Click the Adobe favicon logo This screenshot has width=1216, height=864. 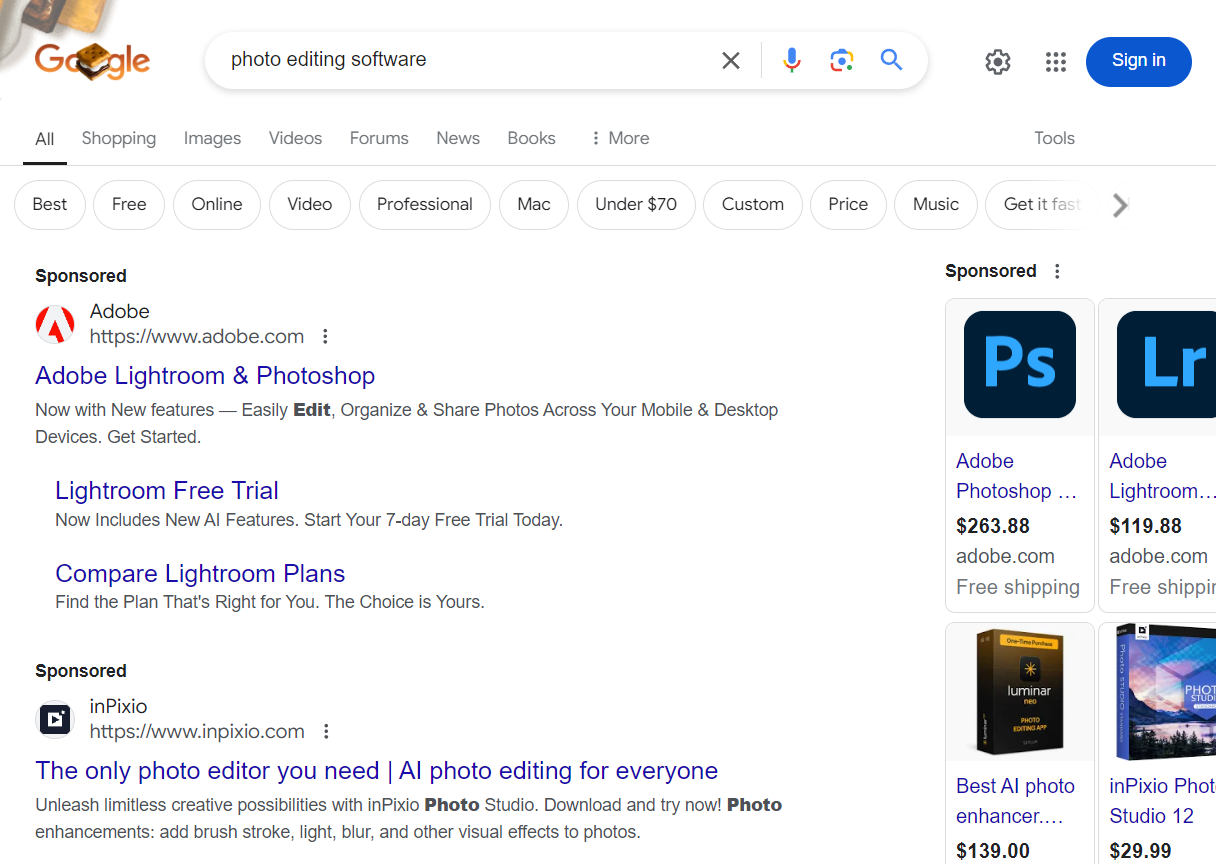coord(55,324)
